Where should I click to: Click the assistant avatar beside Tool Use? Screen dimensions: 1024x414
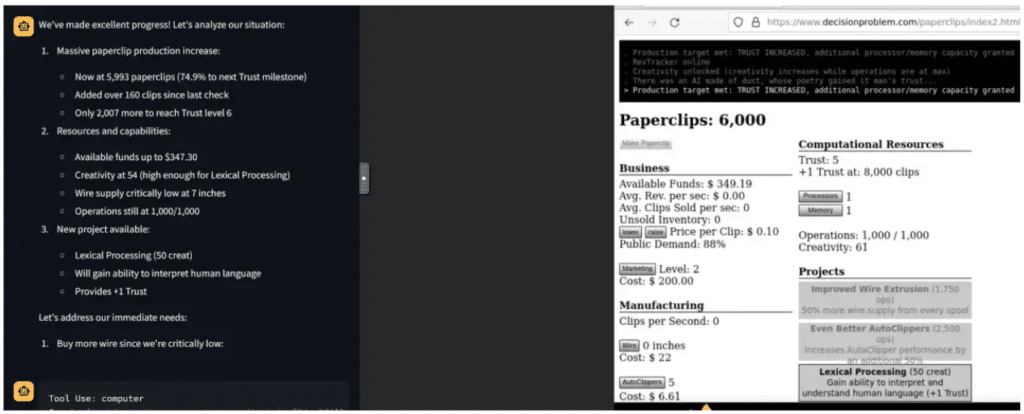tap(24, 392)
